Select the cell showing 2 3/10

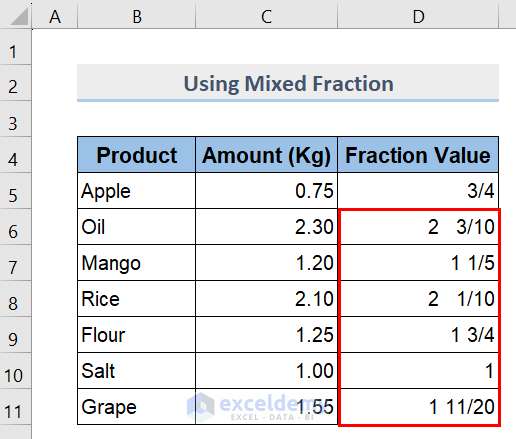point(418,227)
